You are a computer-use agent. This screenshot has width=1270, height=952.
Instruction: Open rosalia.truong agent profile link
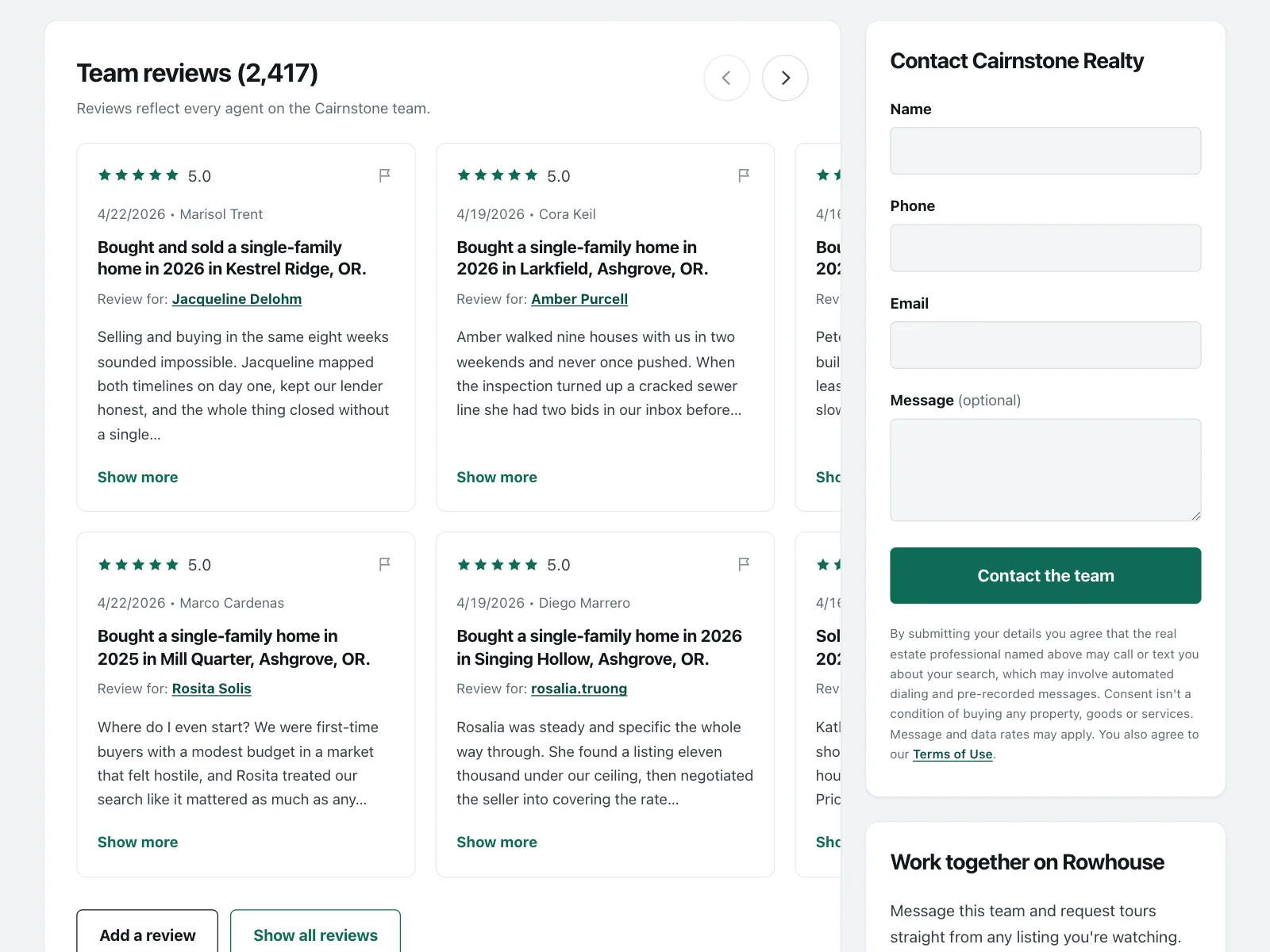[x=579, y=689]
